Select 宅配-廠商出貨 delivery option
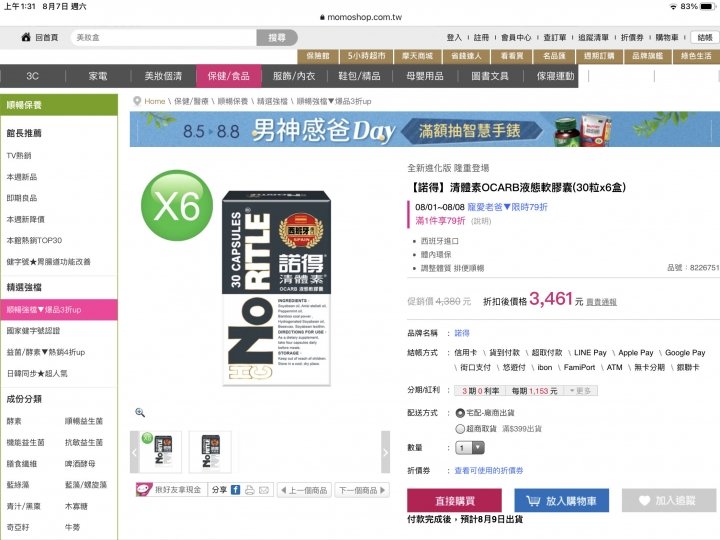This screenshot has width=720, height=540. point(460,413)
